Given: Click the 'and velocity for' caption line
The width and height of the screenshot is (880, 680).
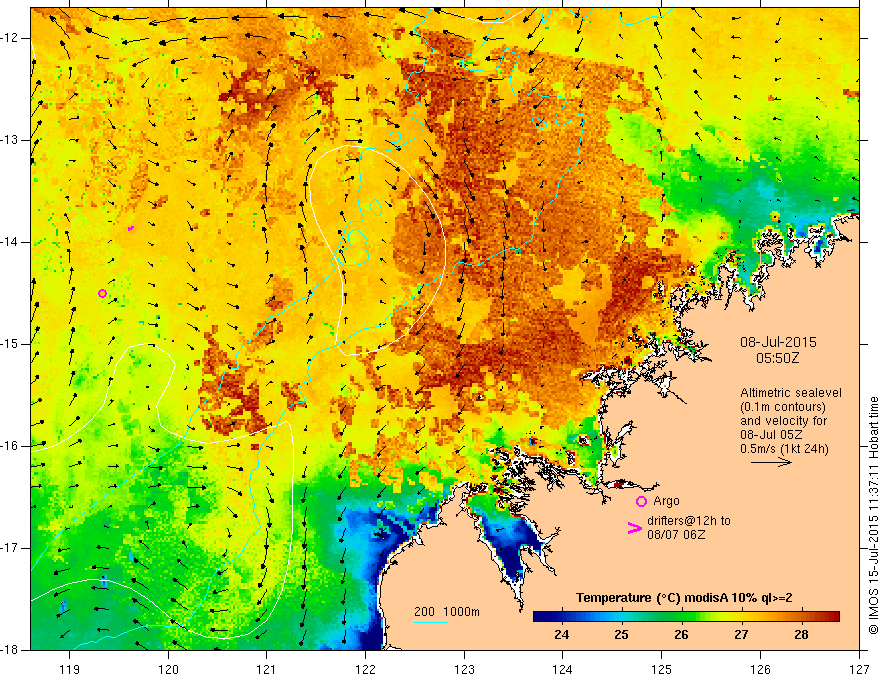Looking at the screenshot, I should tap(783, 421).
